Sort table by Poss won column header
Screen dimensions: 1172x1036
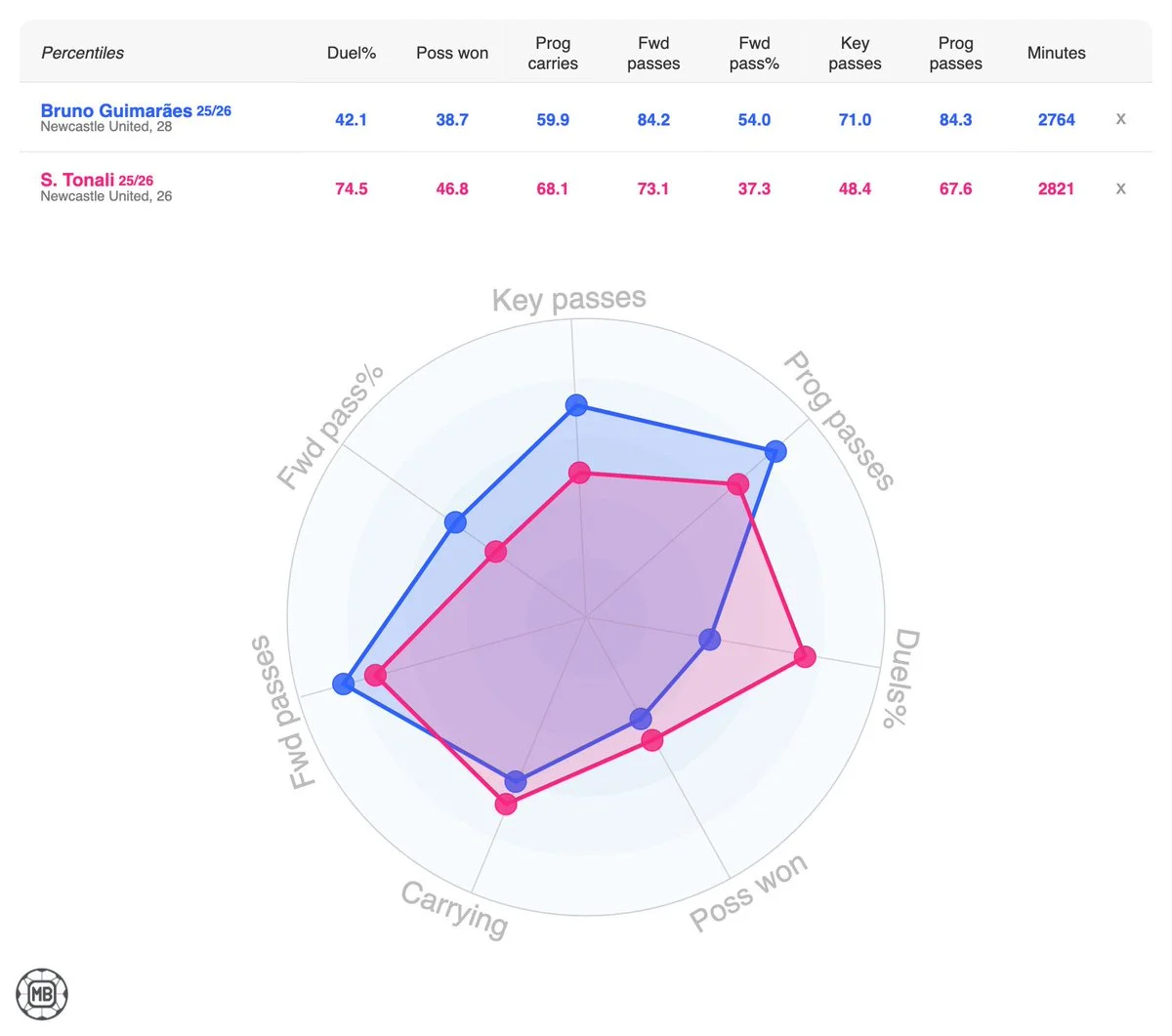(x=452, y=53)
